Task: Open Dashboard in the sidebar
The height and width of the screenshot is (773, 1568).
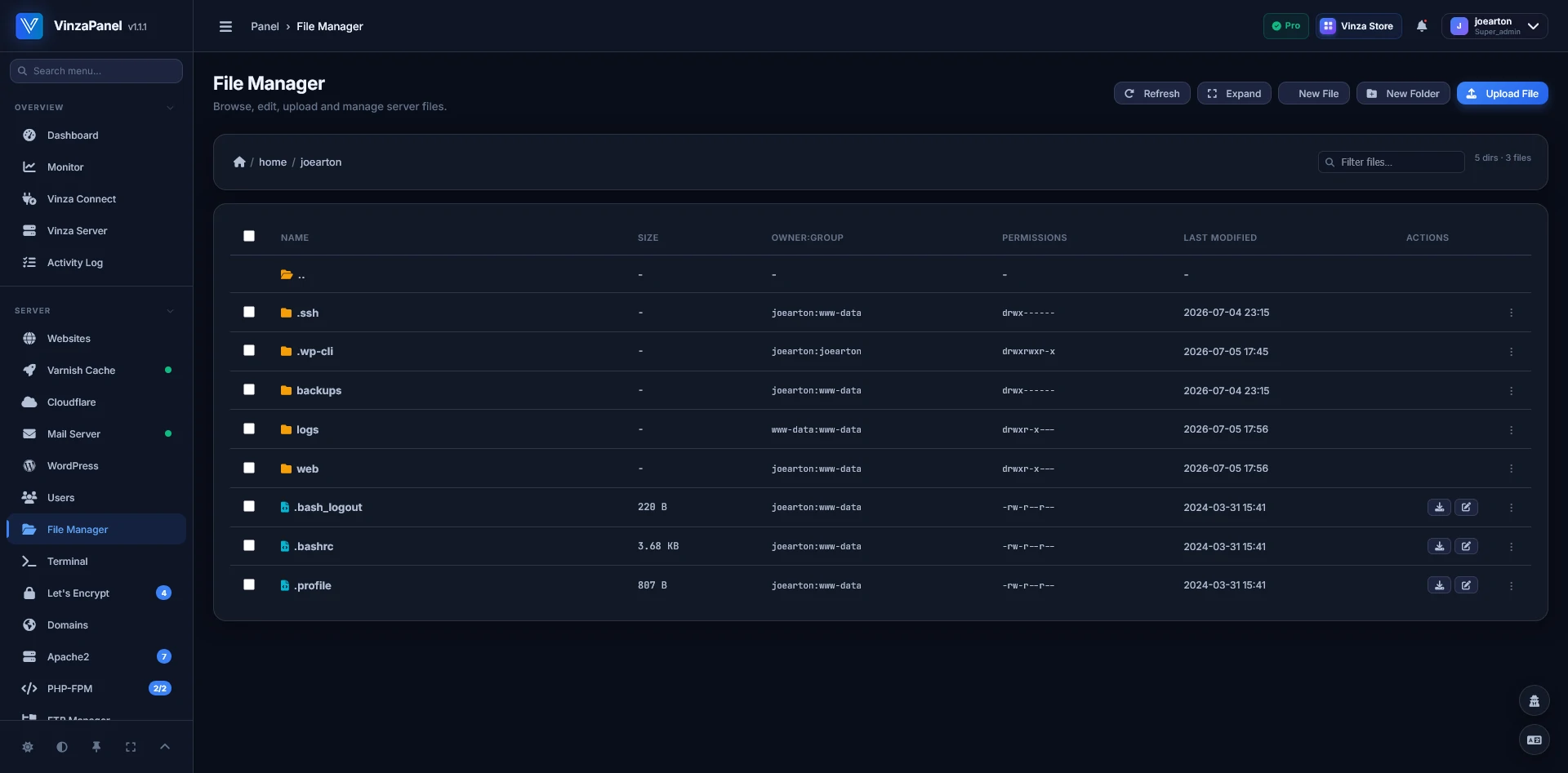Action: point(96,135)
